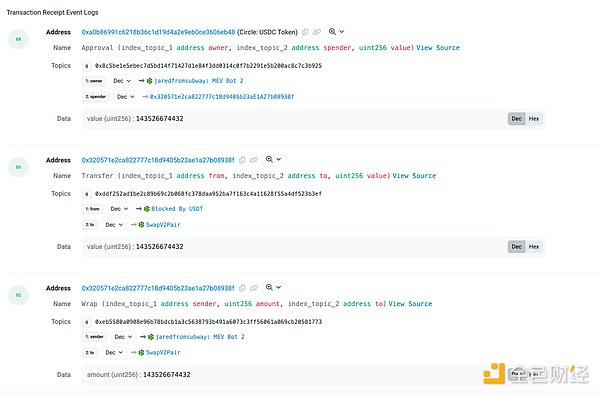Click log index 89 badge
The height and width of the screenshot is (395, 600).
coord(18,167)
